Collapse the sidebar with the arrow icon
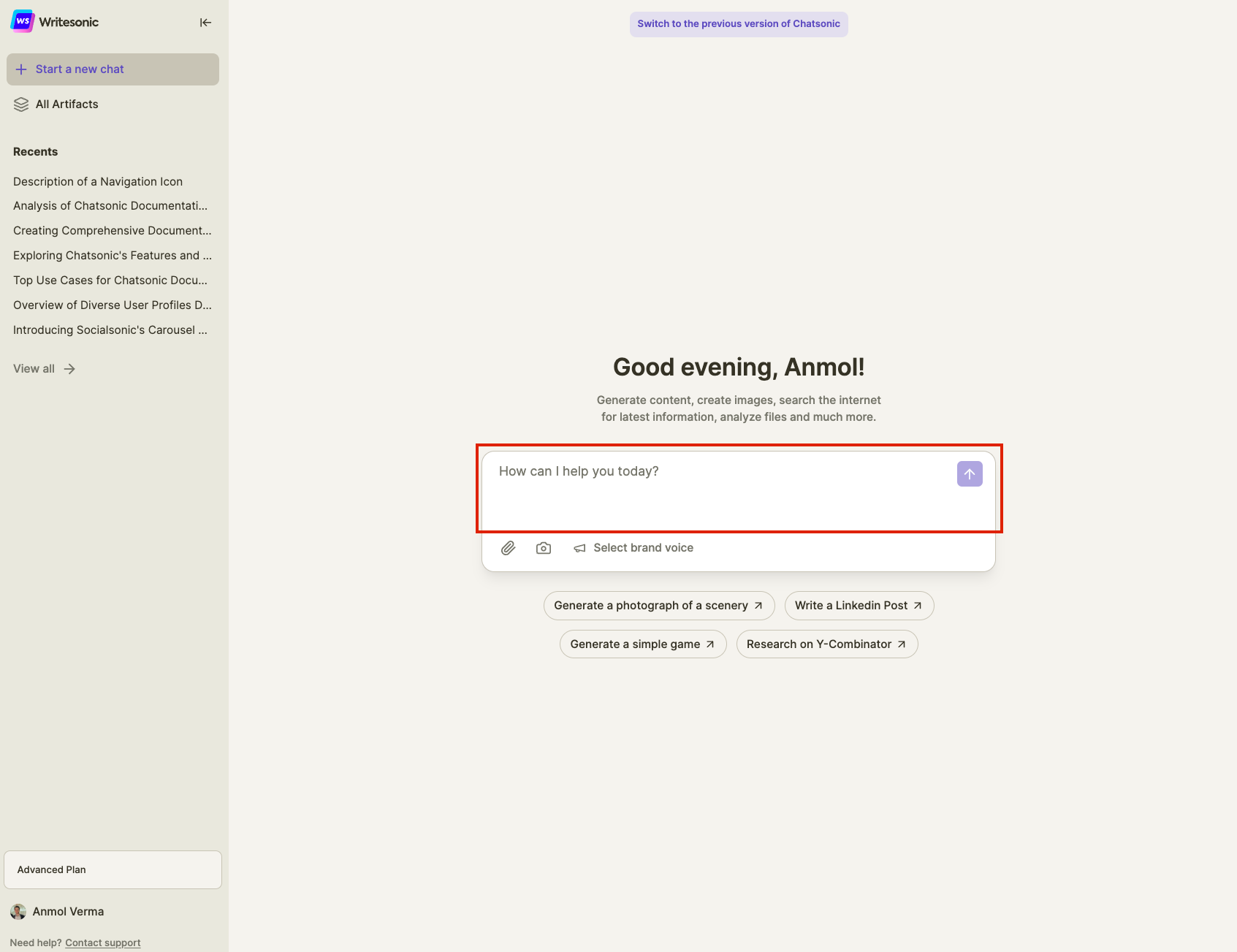The image size is (1237, 952). pos(205,23)
